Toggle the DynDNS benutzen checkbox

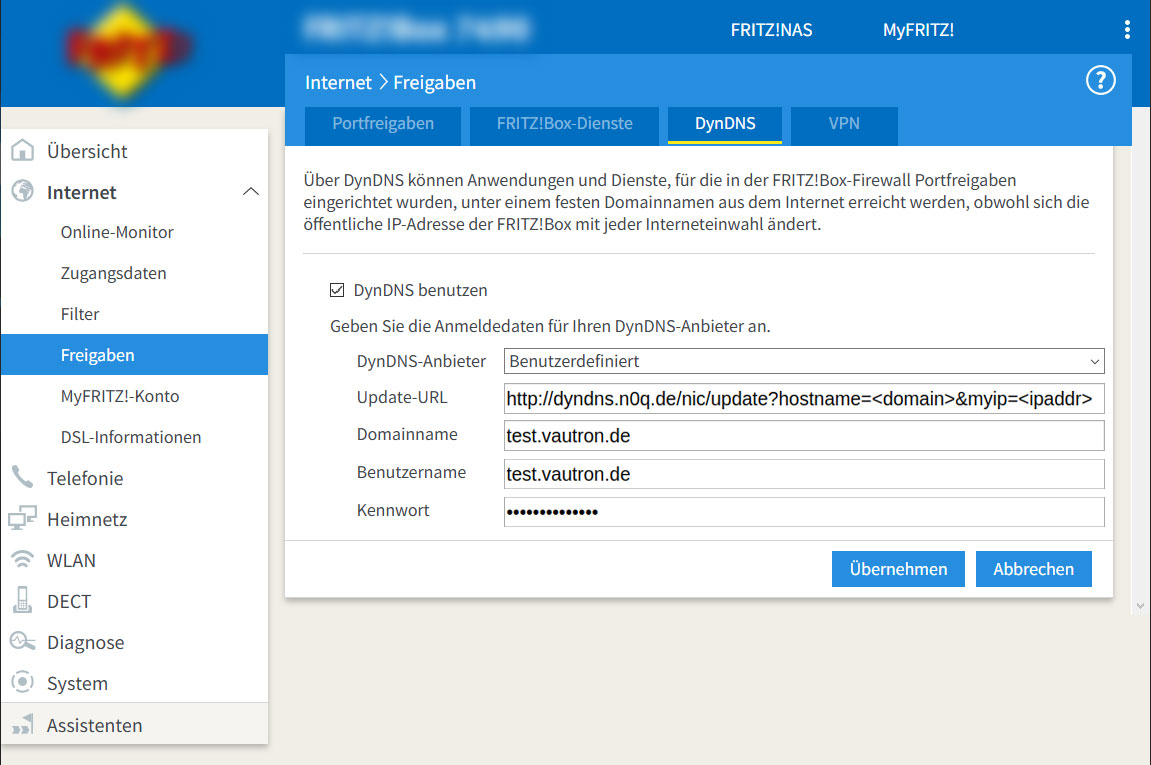[337, 290]
